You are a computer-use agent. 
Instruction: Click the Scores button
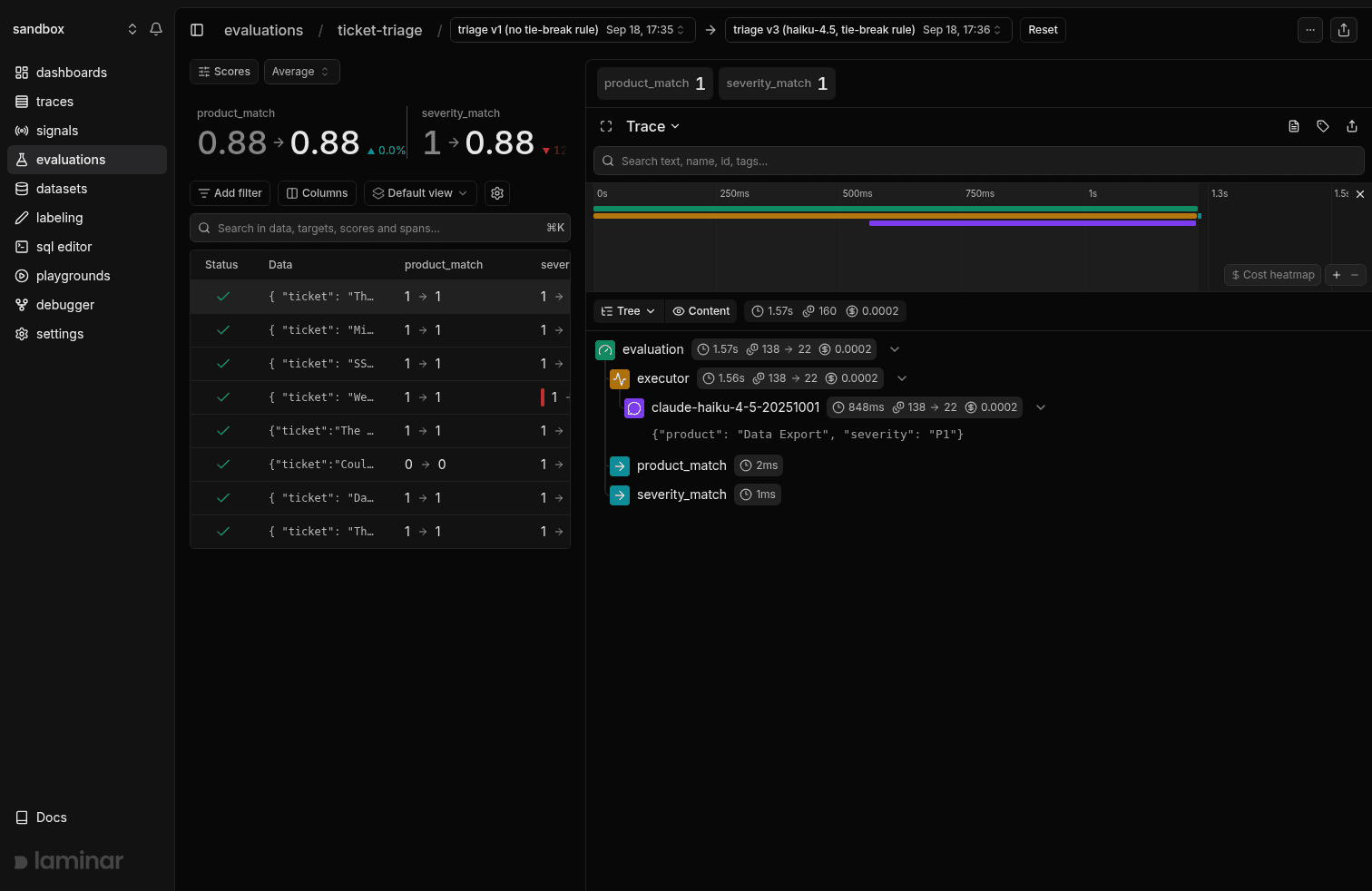[224, 72]
